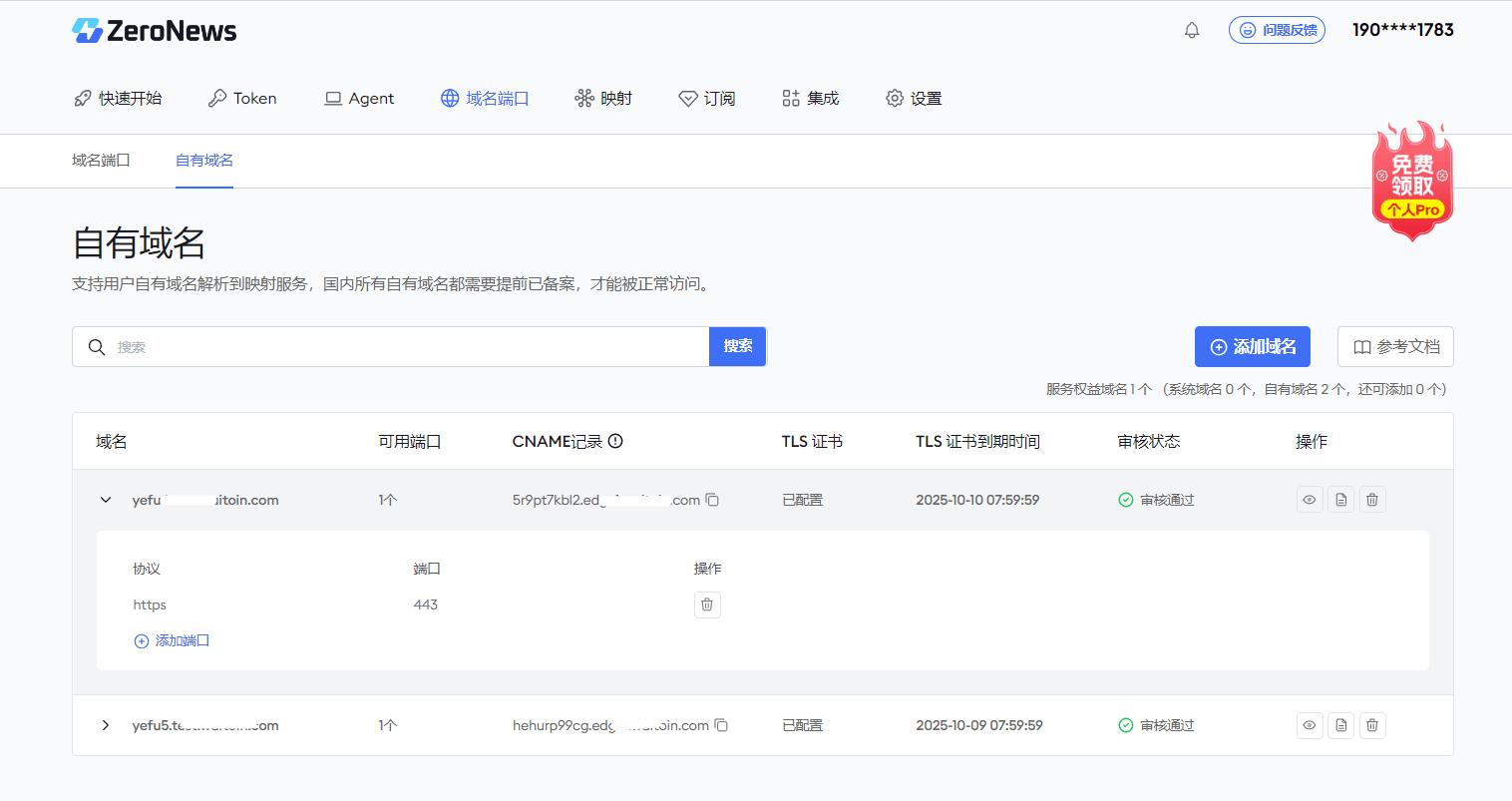The width and height of the screenshot is (1512, 801).
Task: Copy the hehurp99cg CNAME record
Action: coord(721,725)
